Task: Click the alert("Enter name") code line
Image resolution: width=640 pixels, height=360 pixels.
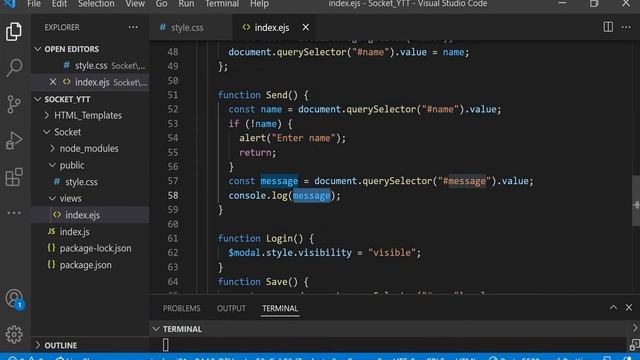Action: tap(292, 138)
